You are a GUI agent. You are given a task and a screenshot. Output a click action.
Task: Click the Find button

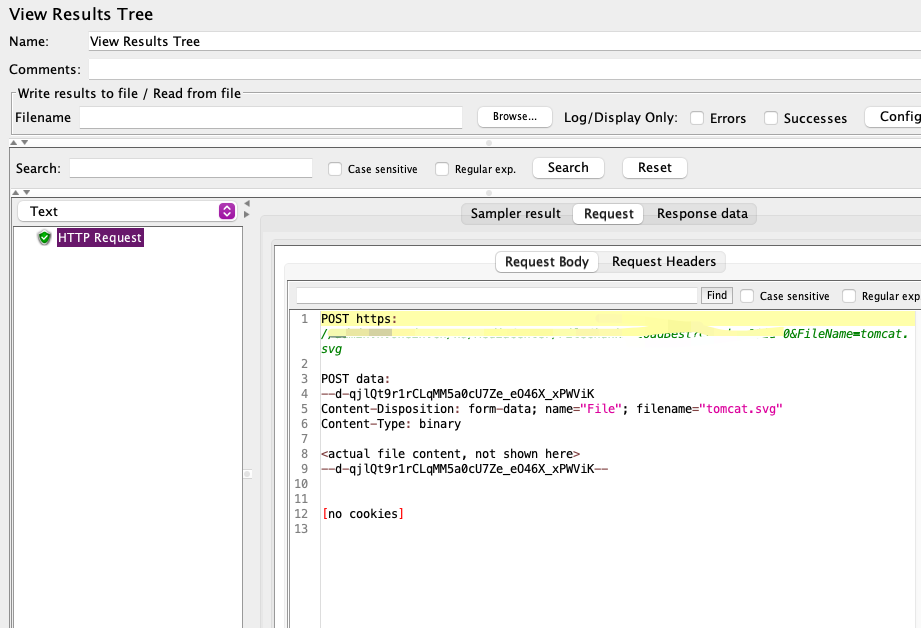pos(717,295)
